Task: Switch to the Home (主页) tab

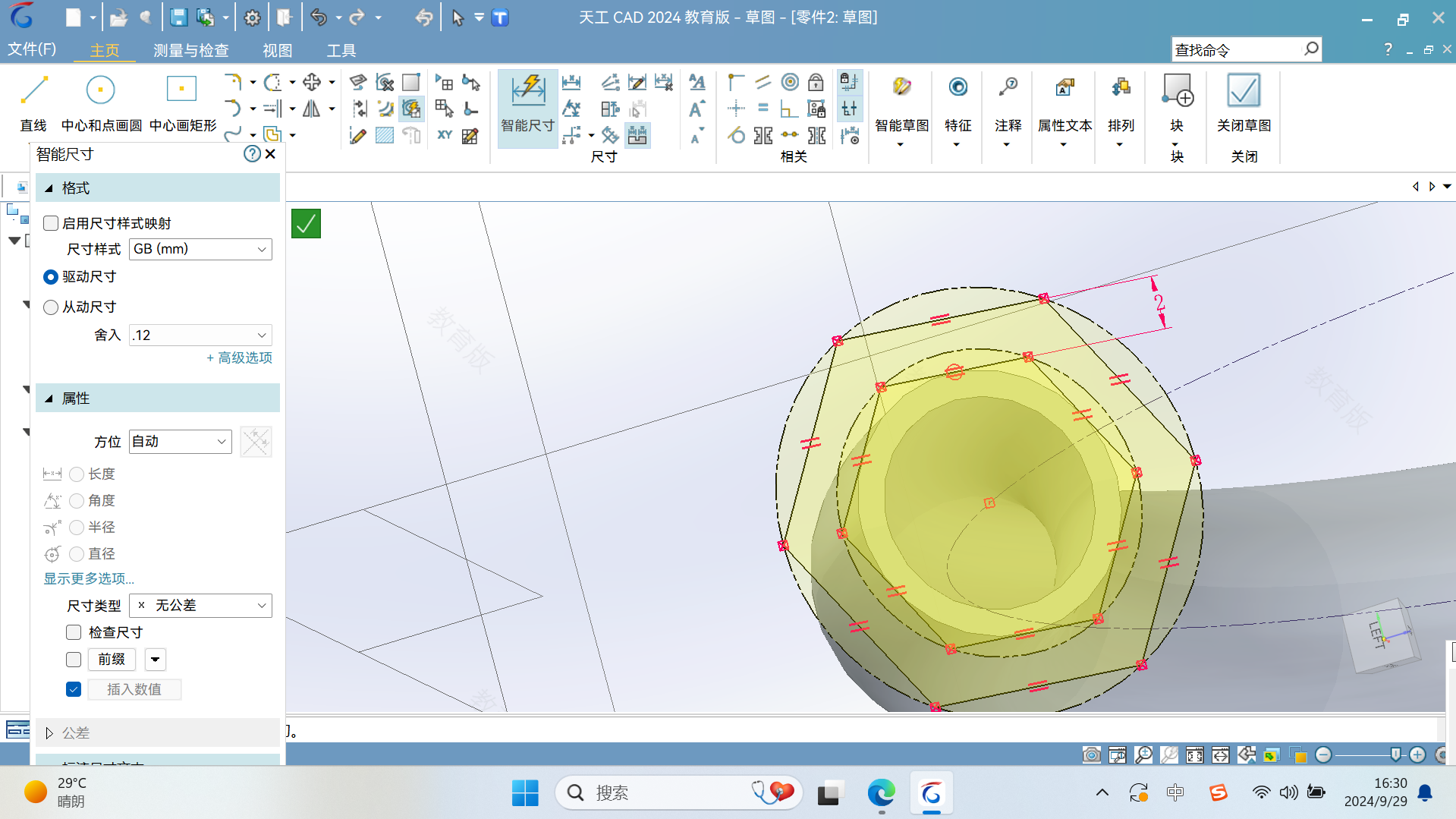Action: pyautogui.click(x=105, y=50)
